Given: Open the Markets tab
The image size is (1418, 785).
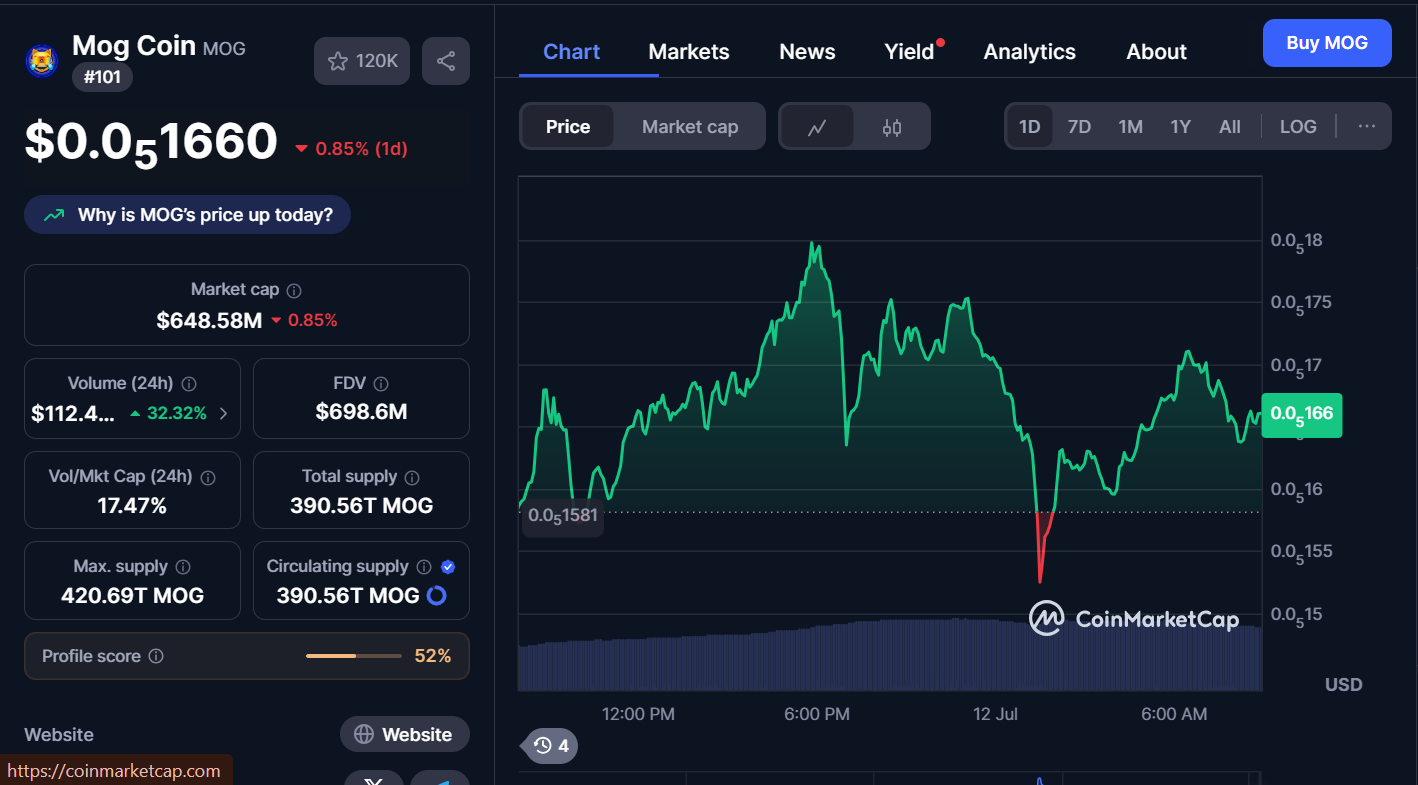Looking at the screenshot, I should click(x=689, y=52).
